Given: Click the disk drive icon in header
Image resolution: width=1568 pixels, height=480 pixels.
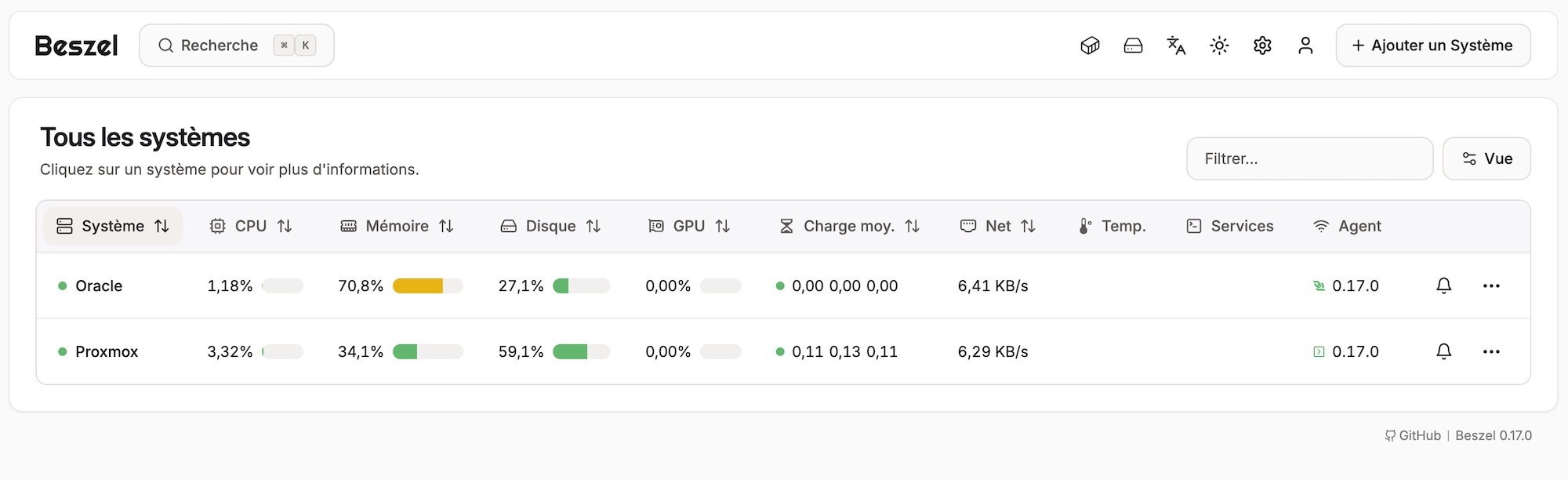Looking at the screenshot, I should click(1133, 45).
